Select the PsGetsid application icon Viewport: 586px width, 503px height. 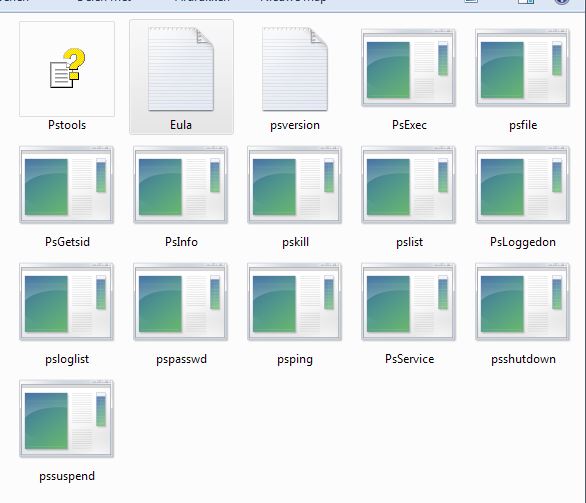tap(67, 185)
